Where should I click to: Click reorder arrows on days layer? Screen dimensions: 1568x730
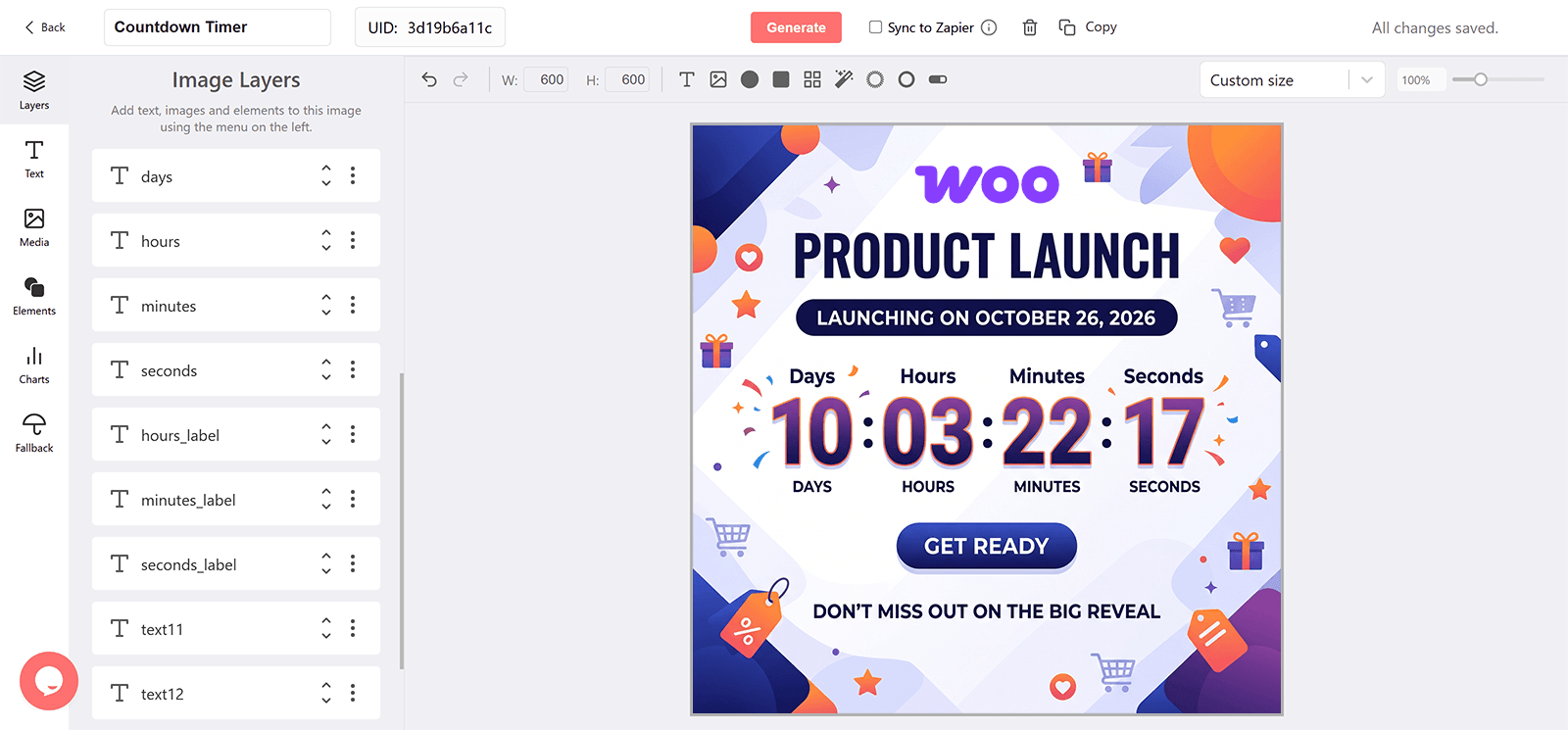pyautogui.click(x=326, y=175)
